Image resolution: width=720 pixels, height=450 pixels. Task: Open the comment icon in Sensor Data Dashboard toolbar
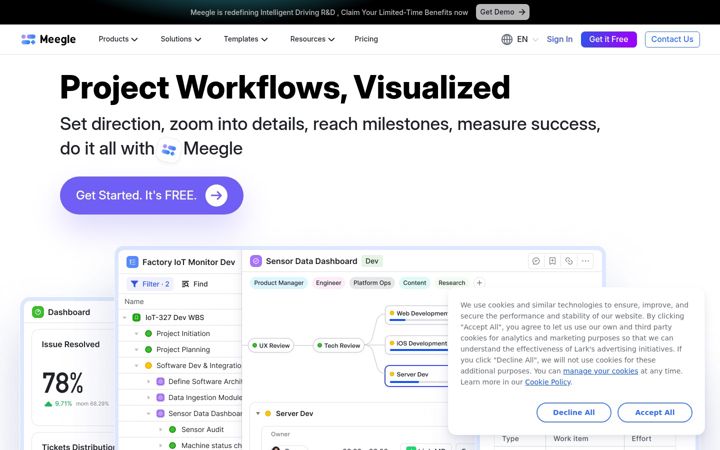[536, 261]
